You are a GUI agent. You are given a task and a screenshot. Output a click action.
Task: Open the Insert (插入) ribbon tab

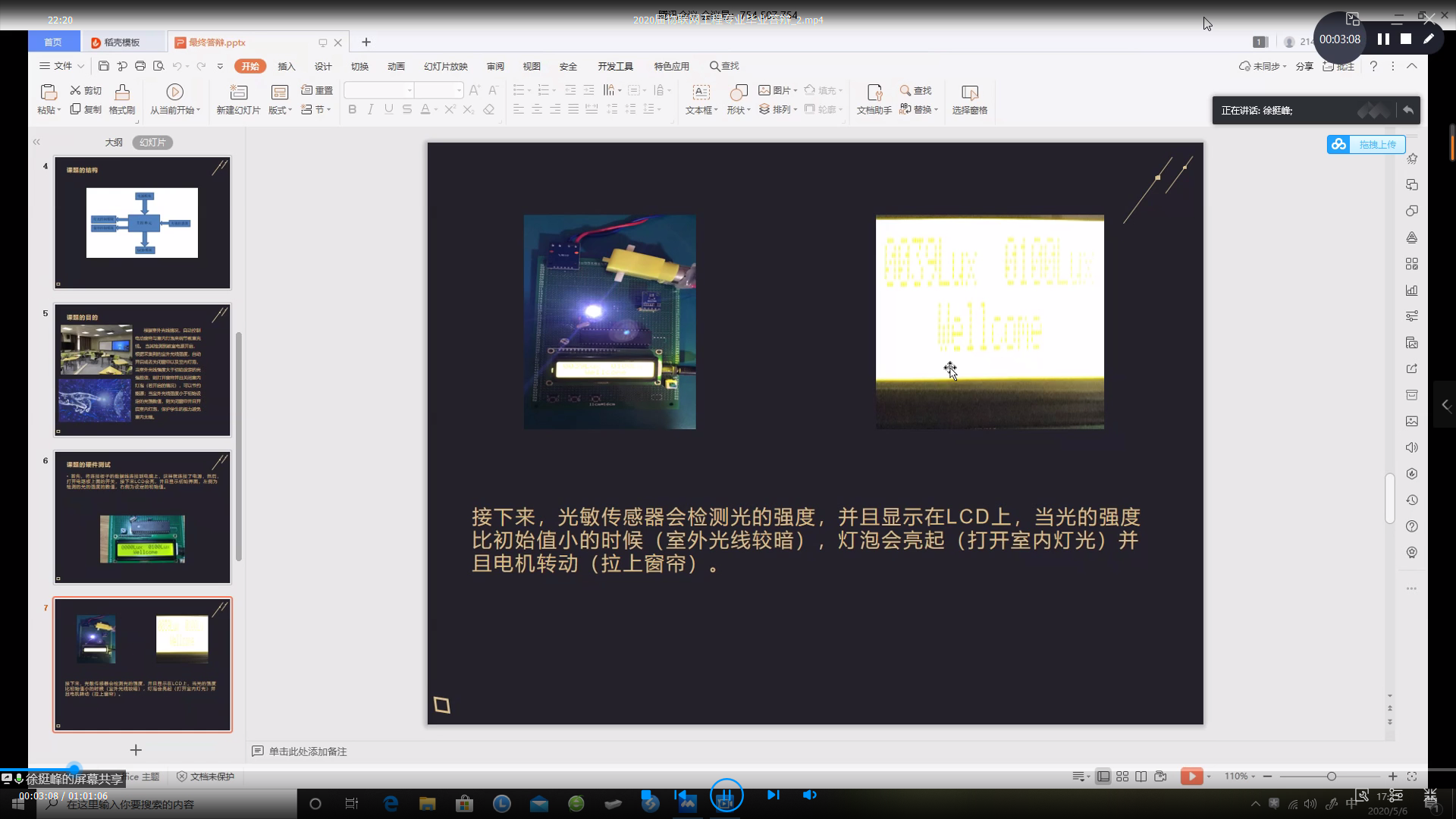tap(287, 66)
